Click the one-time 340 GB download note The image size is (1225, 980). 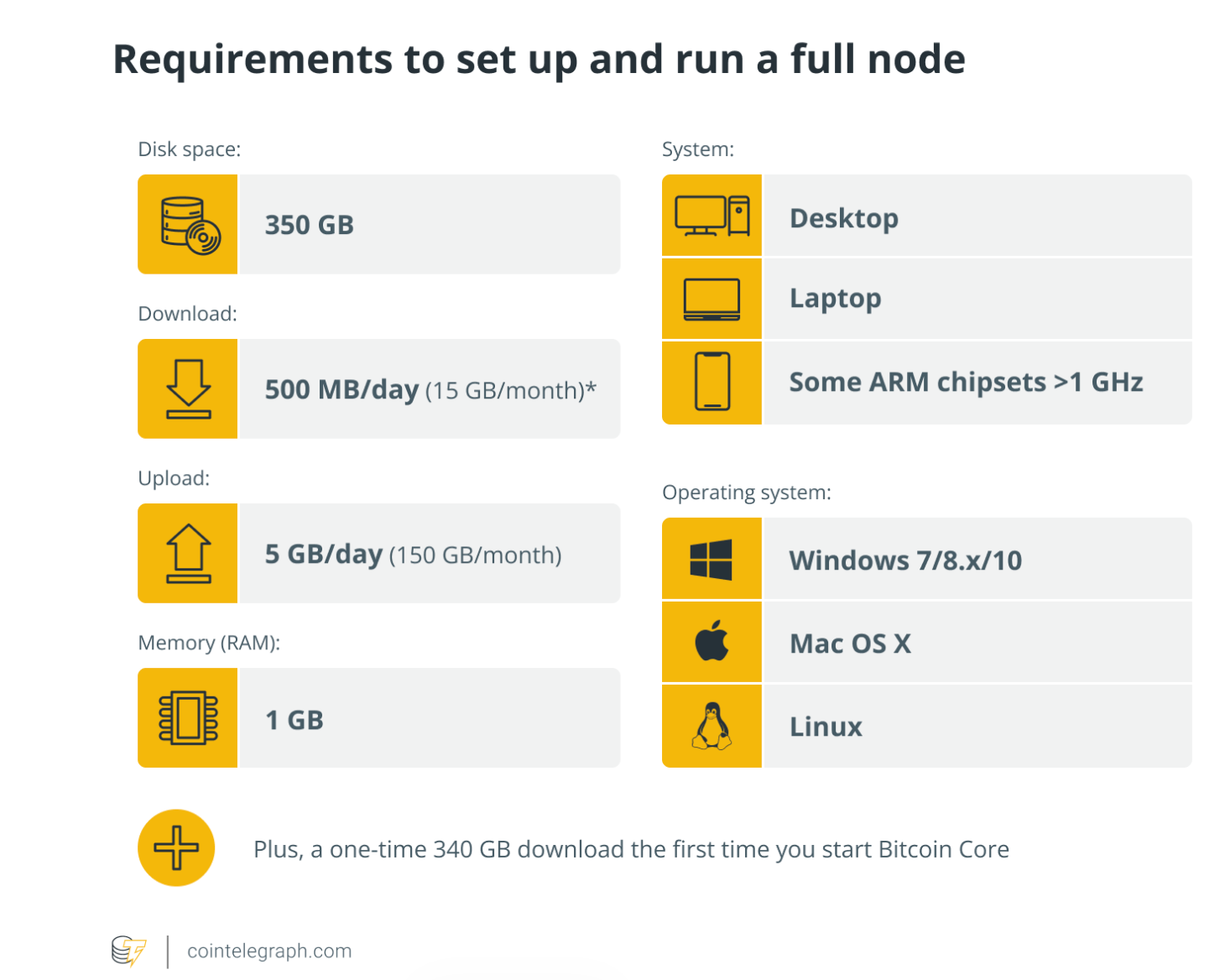pos(631,848)
